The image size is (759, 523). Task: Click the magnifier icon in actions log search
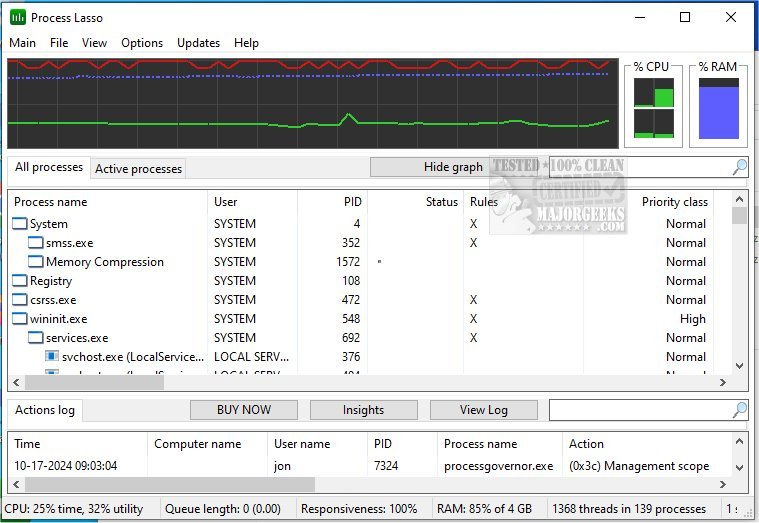pos(739,410)
